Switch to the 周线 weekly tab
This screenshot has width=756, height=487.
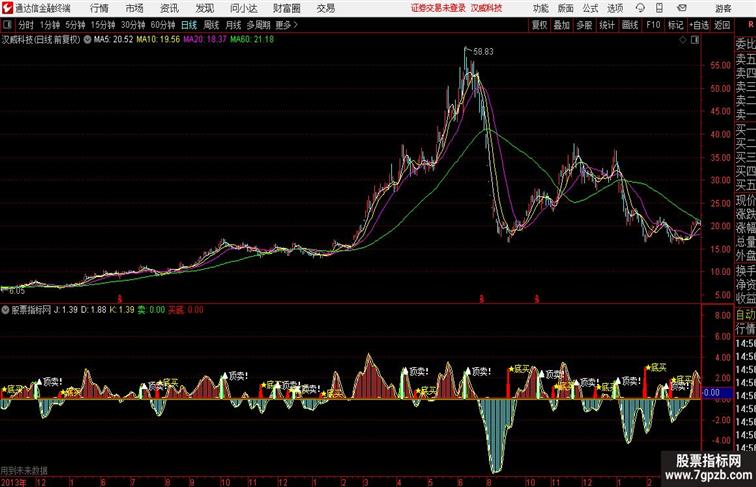[x=211, y=25]
